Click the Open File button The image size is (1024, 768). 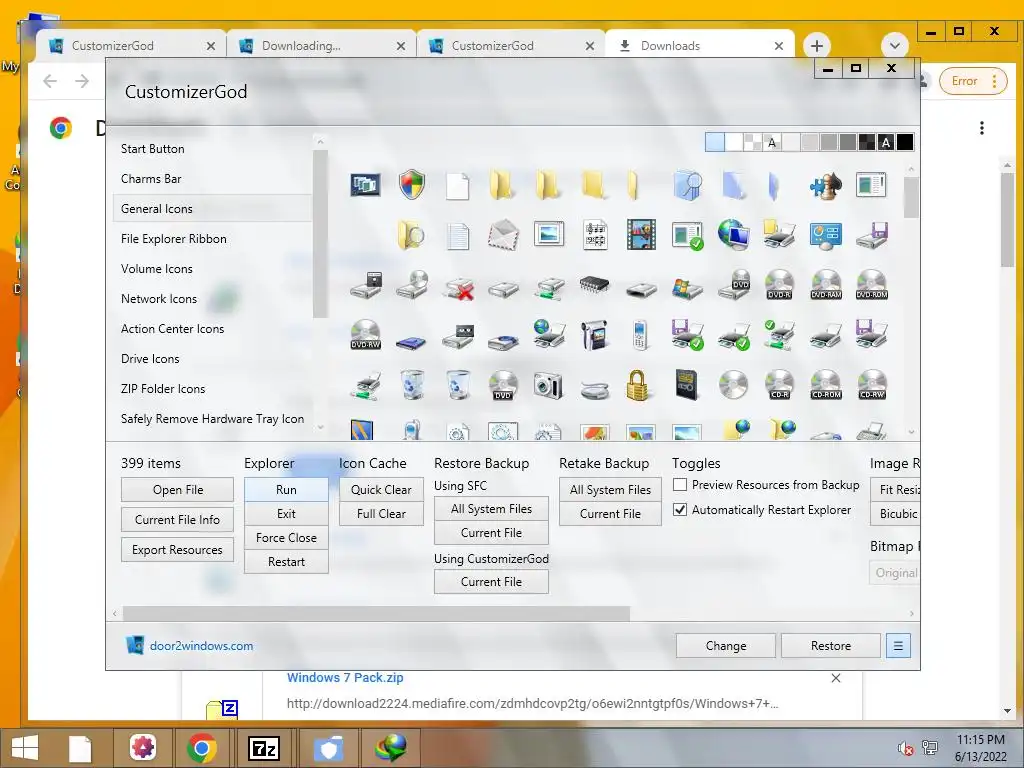(x=178, y=490)
